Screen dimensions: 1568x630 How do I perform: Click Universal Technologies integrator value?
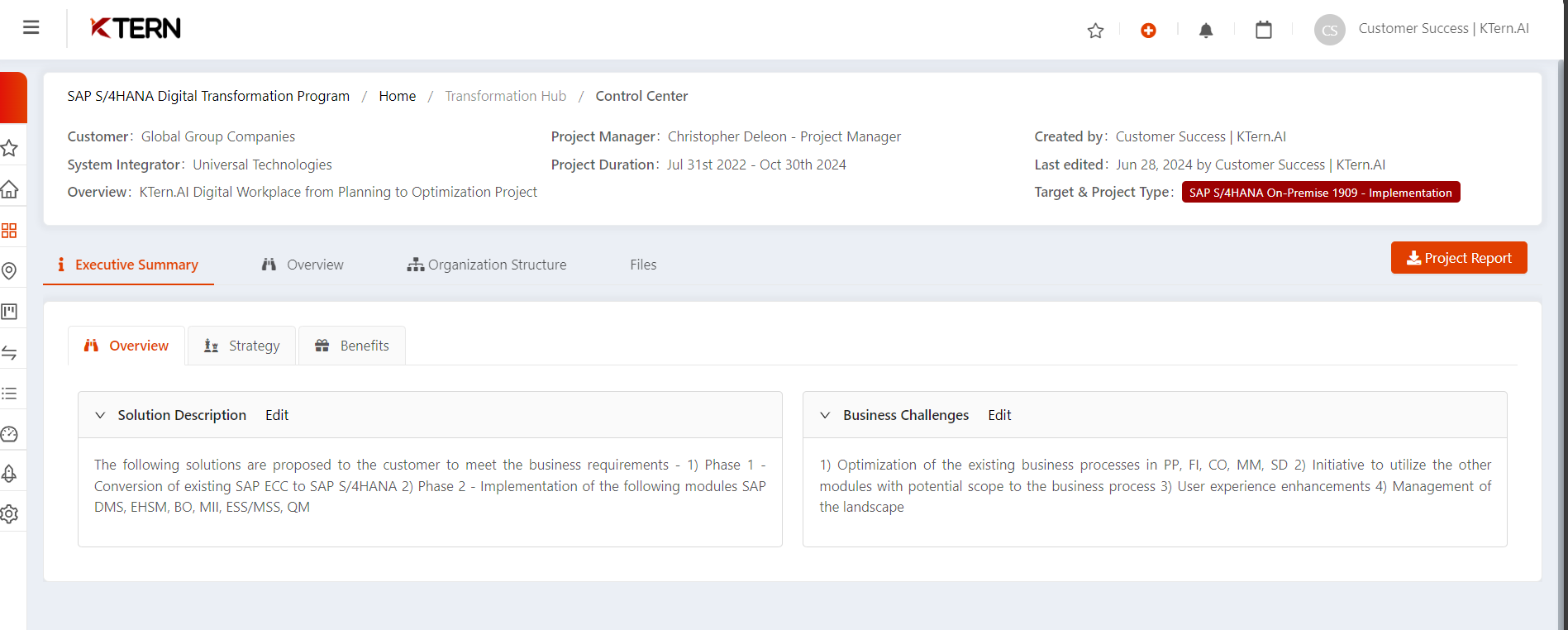[x=262, y=165]
